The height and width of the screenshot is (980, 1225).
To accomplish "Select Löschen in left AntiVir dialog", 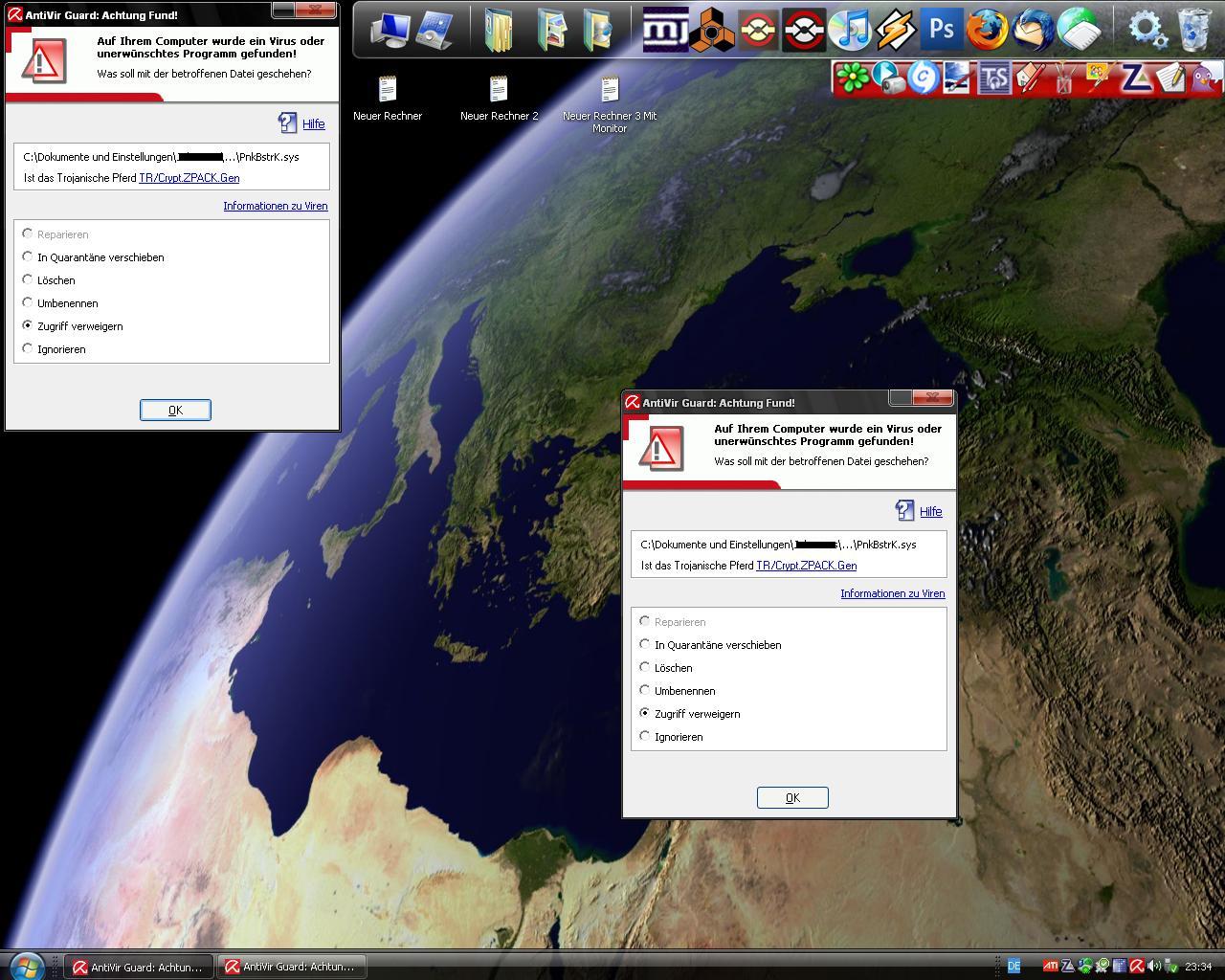I will [49, 280].
